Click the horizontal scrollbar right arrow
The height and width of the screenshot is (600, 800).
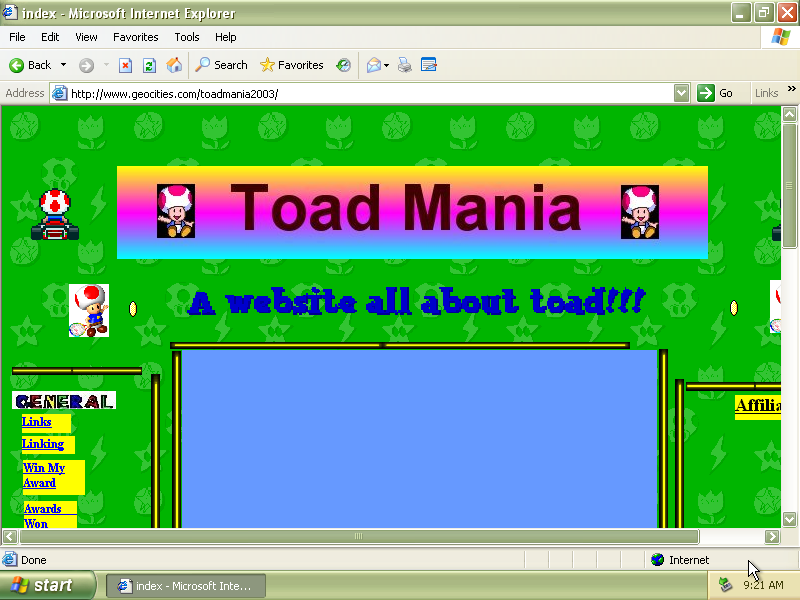(x=772, y=536)
